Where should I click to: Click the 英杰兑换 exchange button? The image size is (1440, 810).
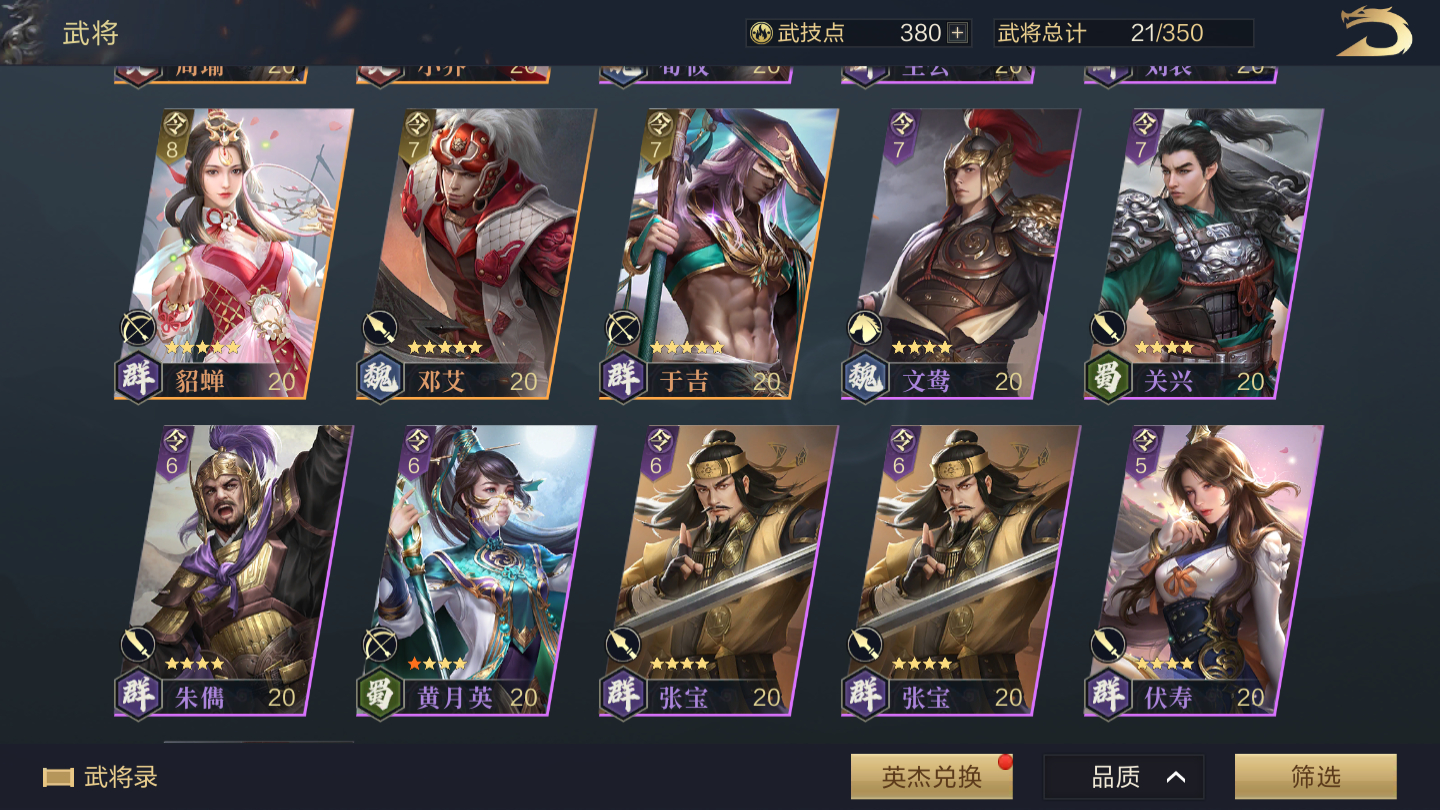tap(931, 777)
